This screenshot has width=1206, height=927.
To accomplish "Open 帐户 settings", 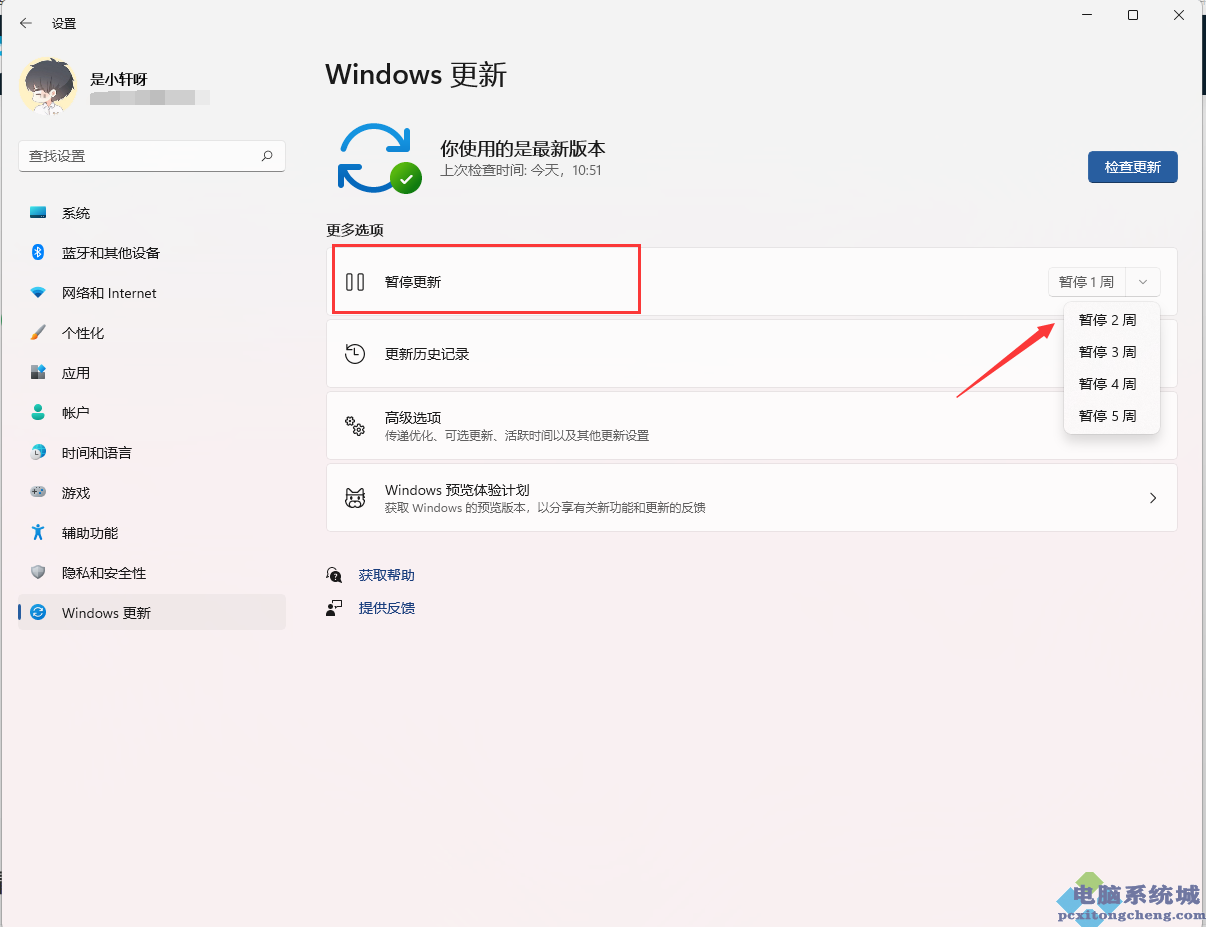I will click(x=152, y=413).
